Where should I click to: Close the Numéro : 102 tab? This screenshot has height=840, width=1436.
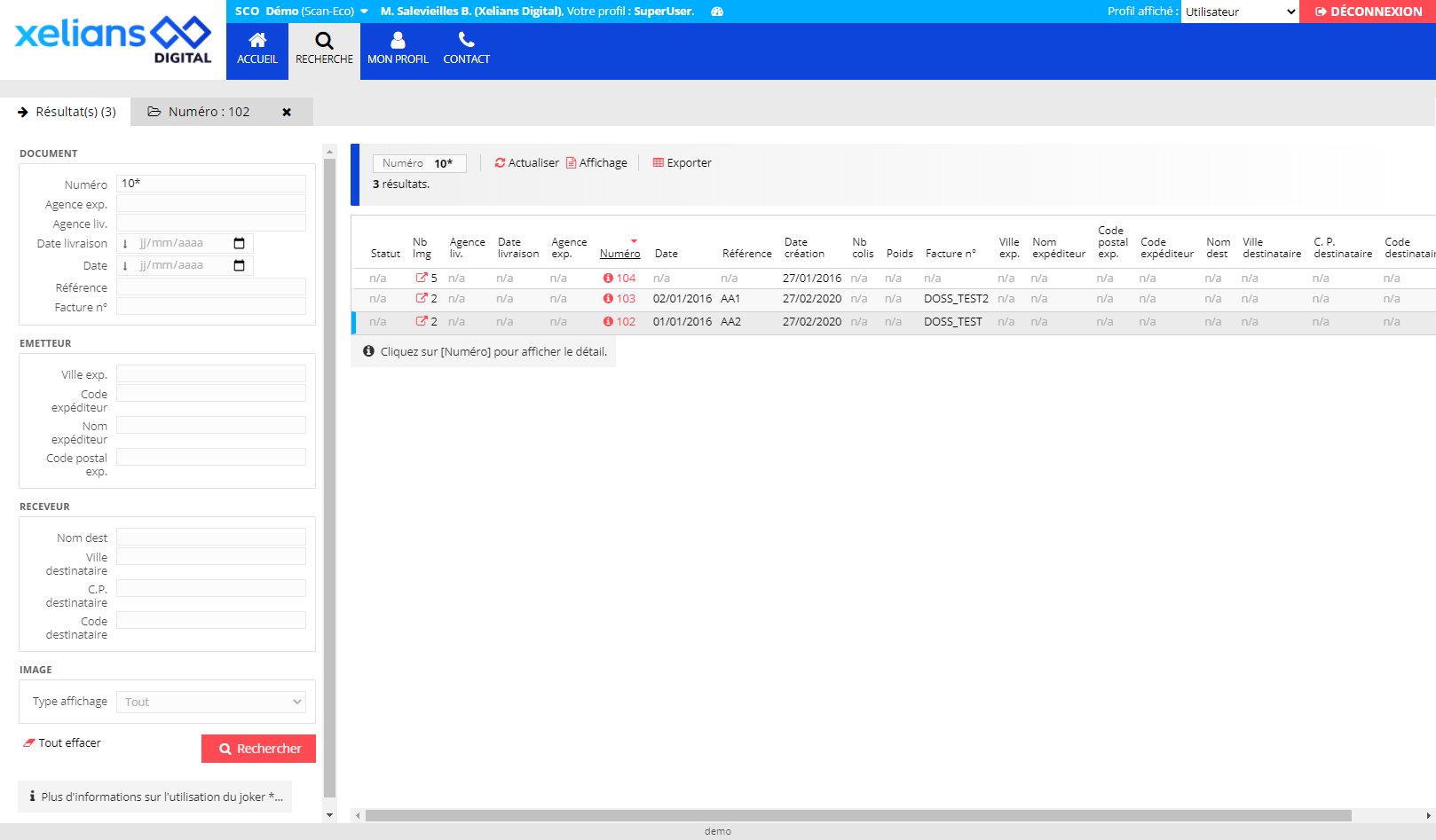point(287,113)
